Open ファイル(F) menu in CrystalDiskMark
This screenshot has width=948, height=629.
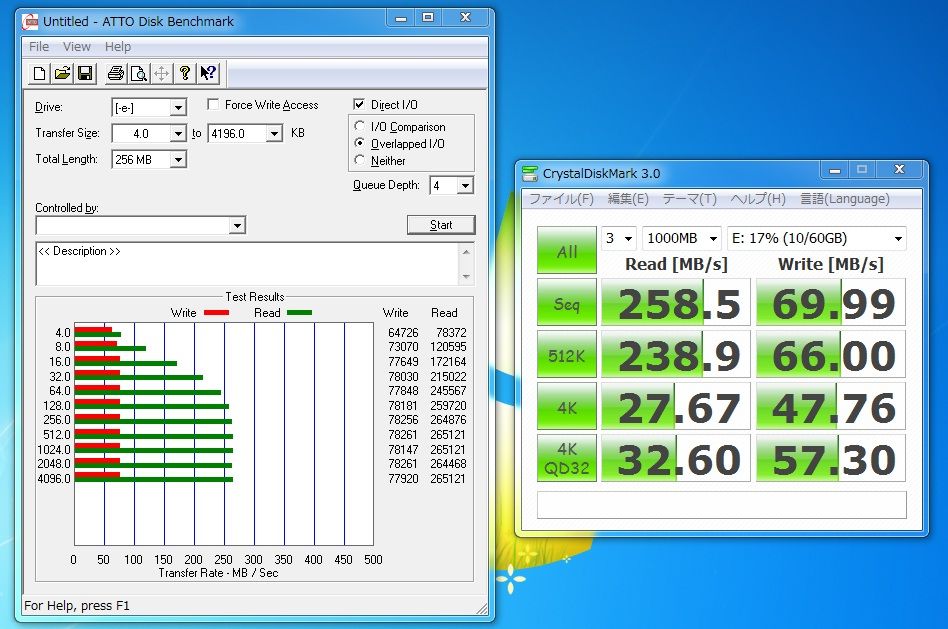pos(562,199)
